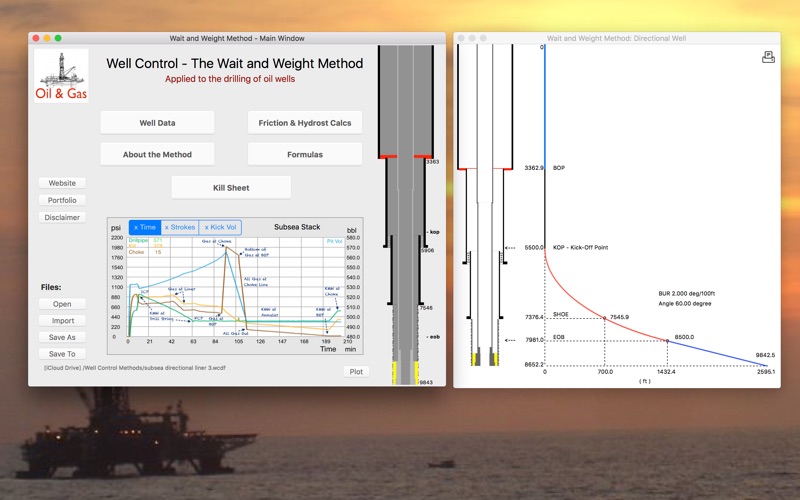Zoom the Main Window with green button
The width and height of the screenshot is (800, 500).
[58, 38]
